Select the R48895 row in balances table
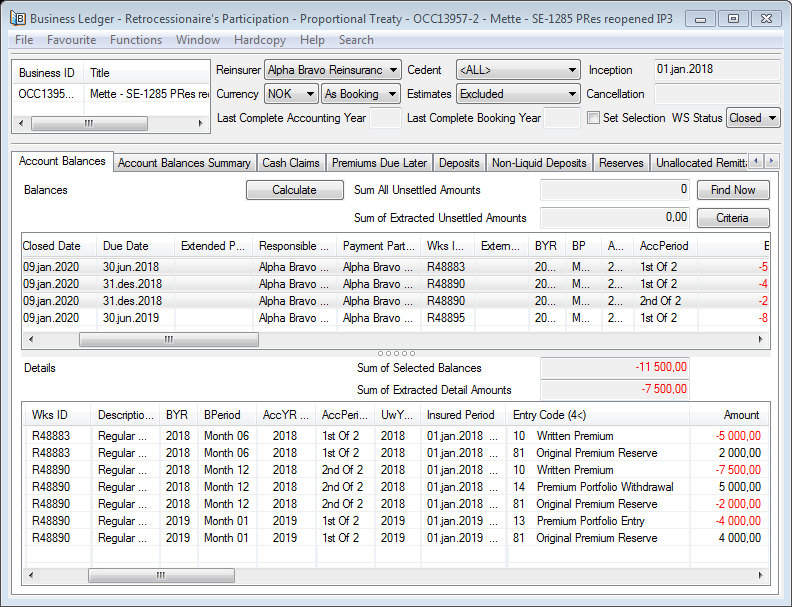792x607 pixels. (443, 318)
